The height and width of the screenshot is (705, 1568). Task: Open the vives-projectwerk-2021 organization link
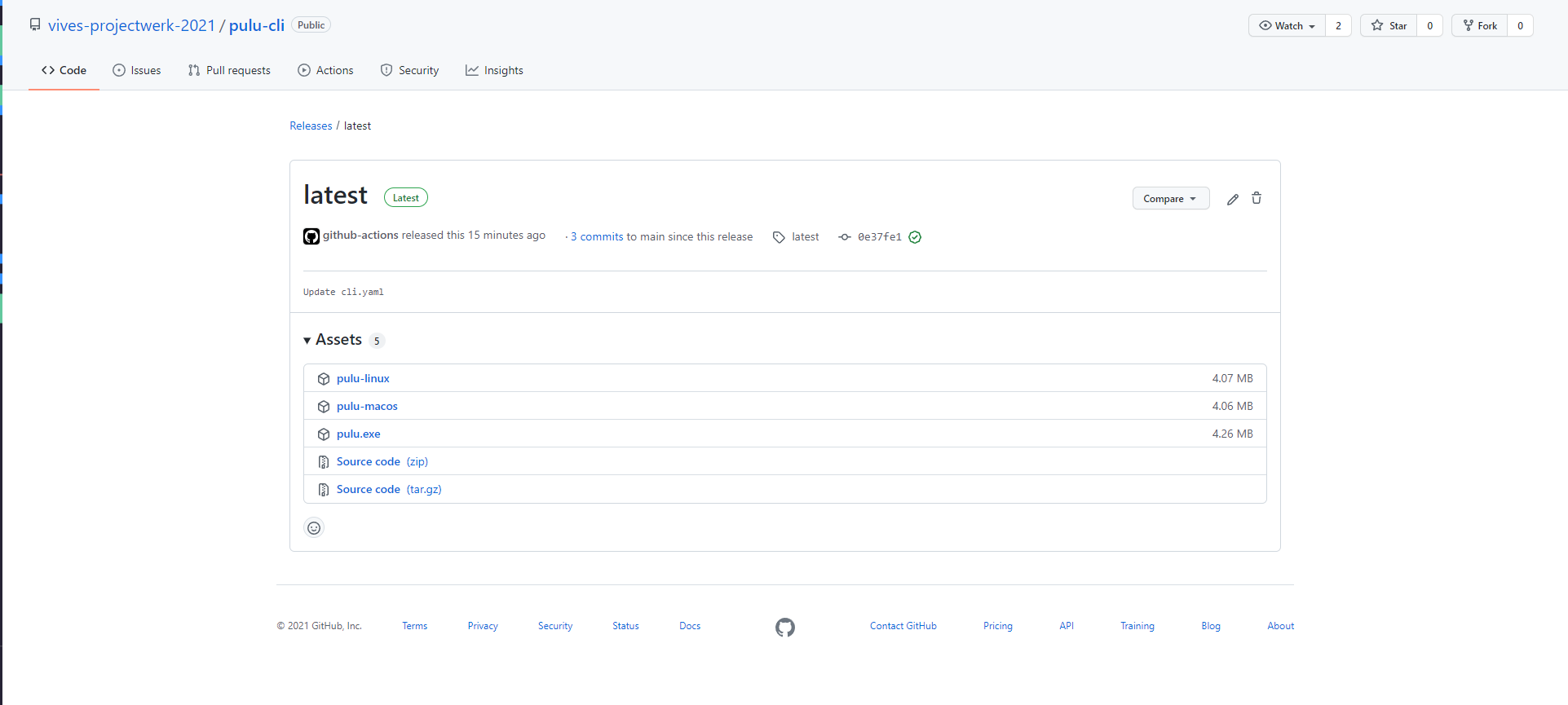[131, 25]
